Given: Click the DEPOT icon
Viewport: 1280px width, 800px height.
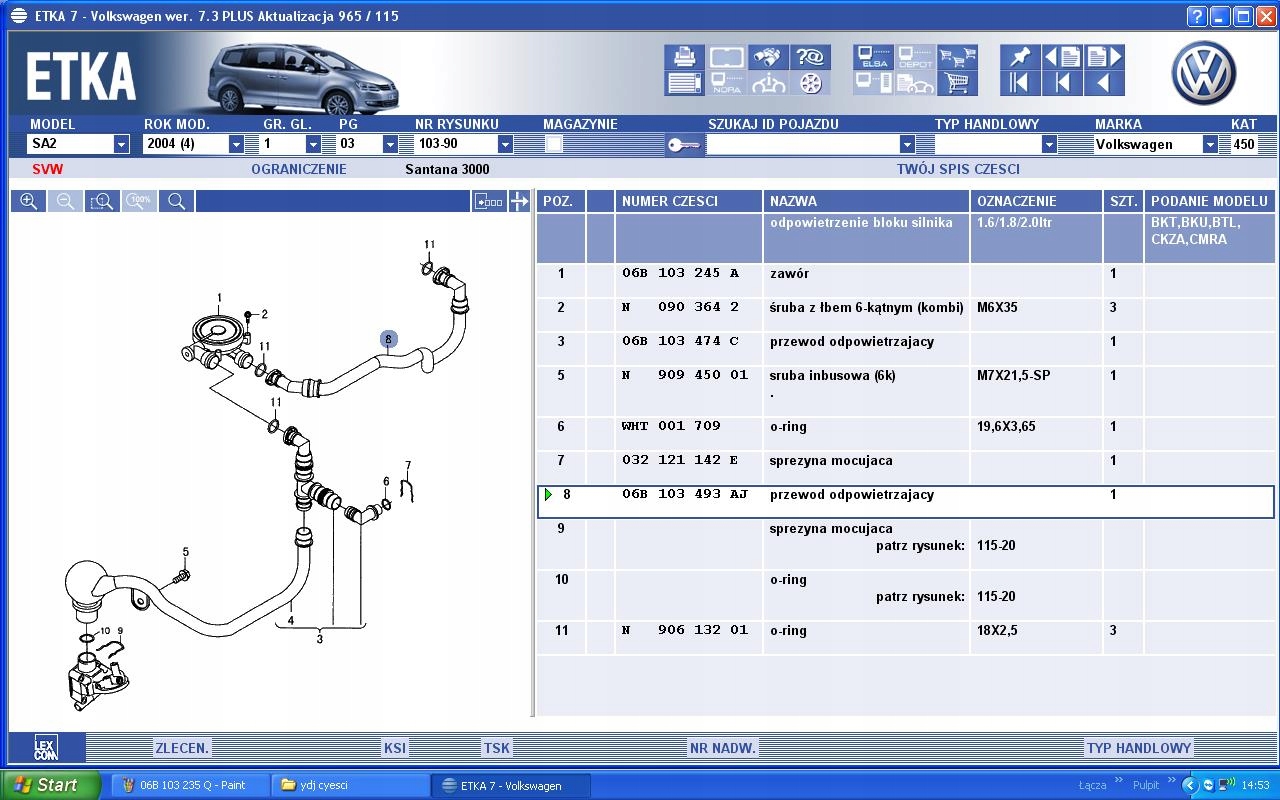Looking at the screenshot, I should (x=916, y=57).
